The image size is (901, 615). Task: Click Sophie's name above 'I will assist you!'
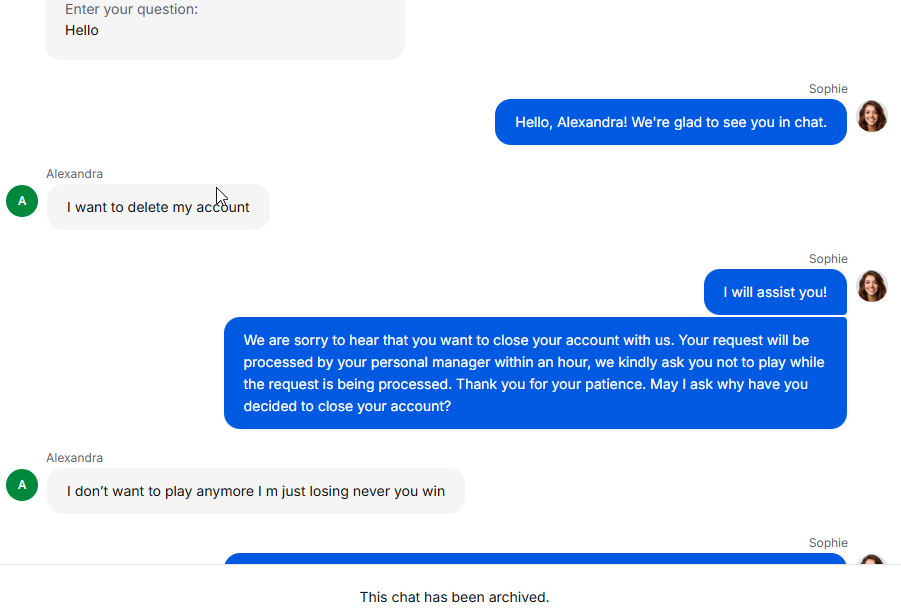828,259
